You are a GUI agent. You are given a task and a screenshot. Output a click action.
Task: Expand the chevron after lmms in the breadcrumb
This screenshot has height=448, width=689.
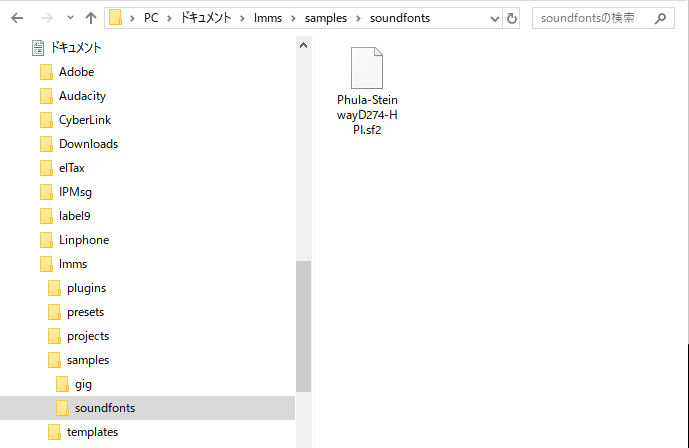(x=294, y=18)
